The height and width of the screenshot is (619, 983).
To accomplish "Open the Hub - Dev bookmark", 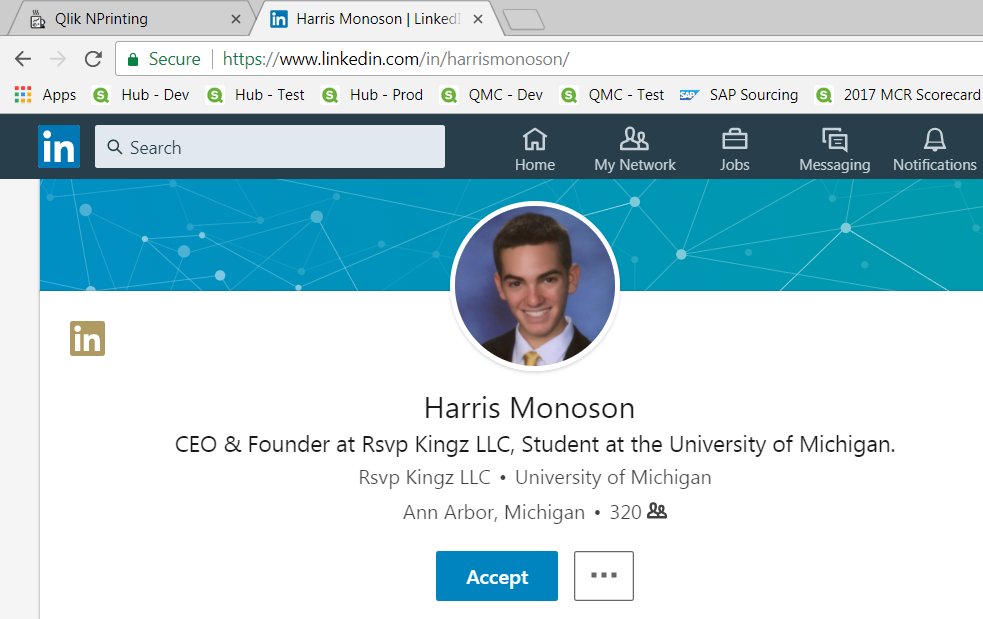I will coord(141,95).
